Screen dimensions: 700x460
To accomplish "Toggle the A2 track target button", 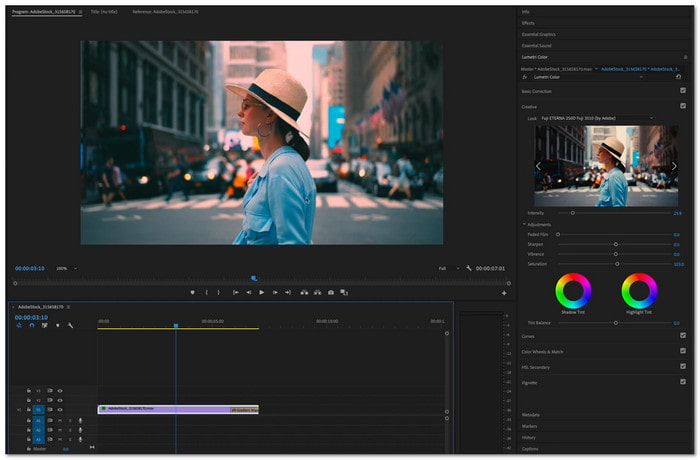I will pyautogui.click(x=38, y=430).
